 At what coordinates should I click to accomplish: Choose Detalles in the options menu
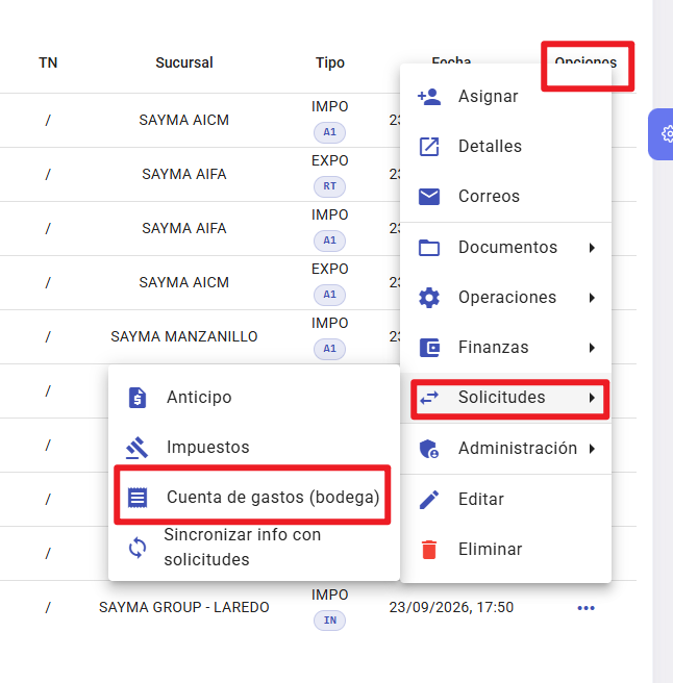point(506,146)
